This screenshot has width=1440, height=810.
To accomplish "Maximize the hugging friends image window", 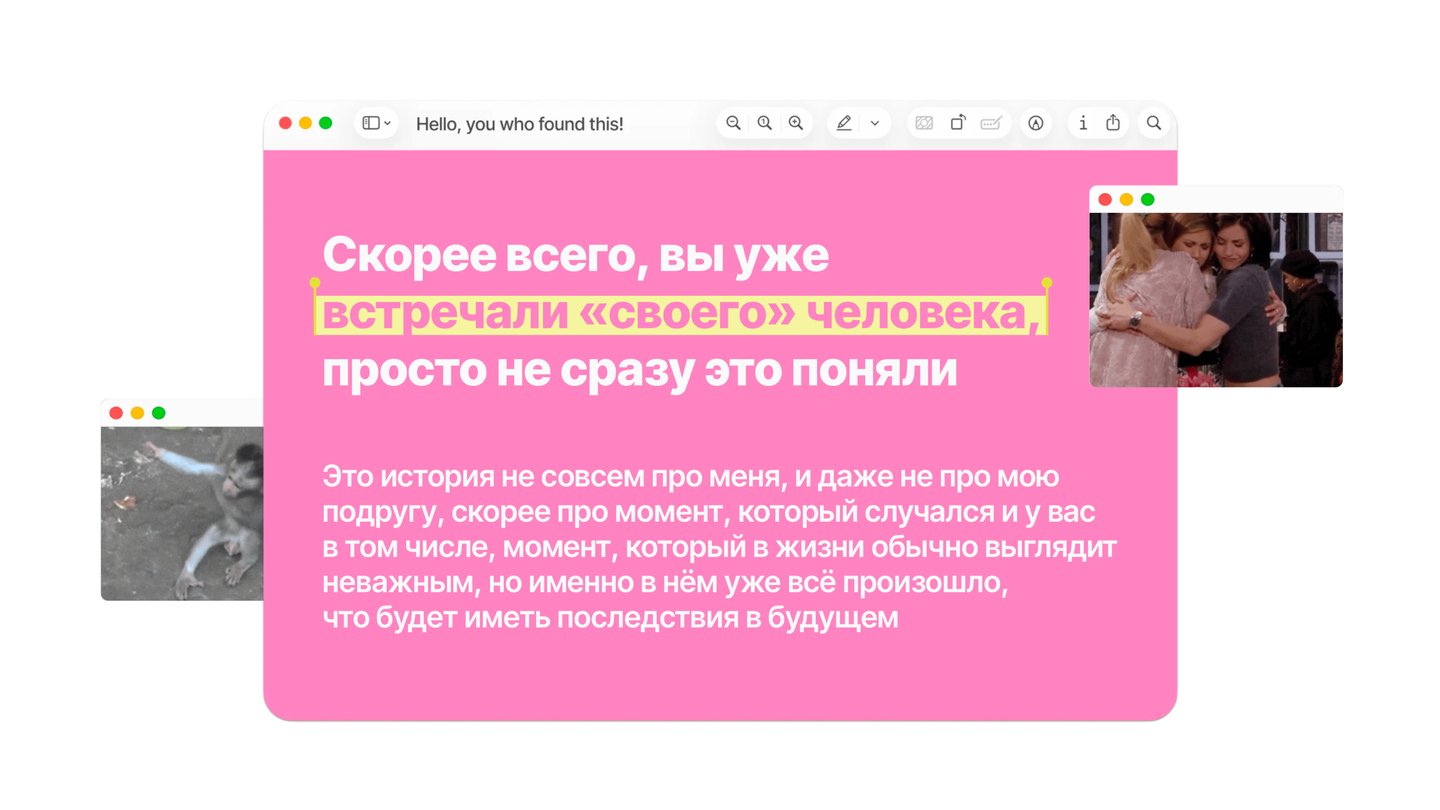I will tap(1147, 199).
